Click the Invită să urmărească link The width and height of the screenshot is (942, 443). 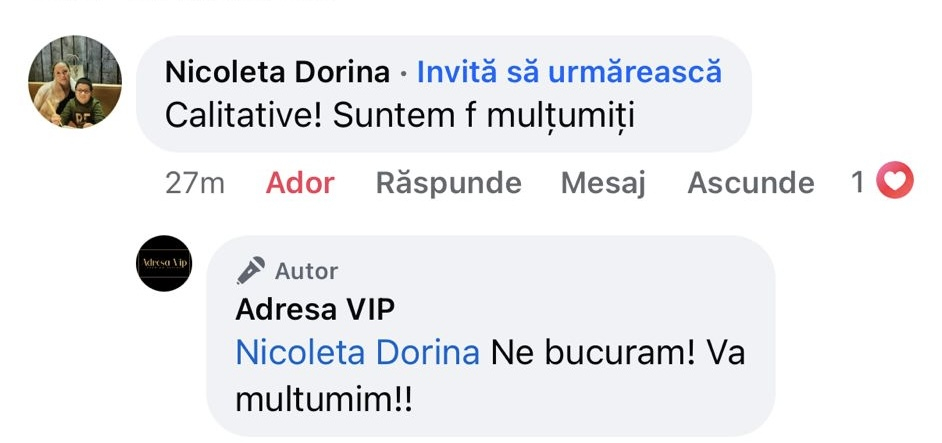569,72
